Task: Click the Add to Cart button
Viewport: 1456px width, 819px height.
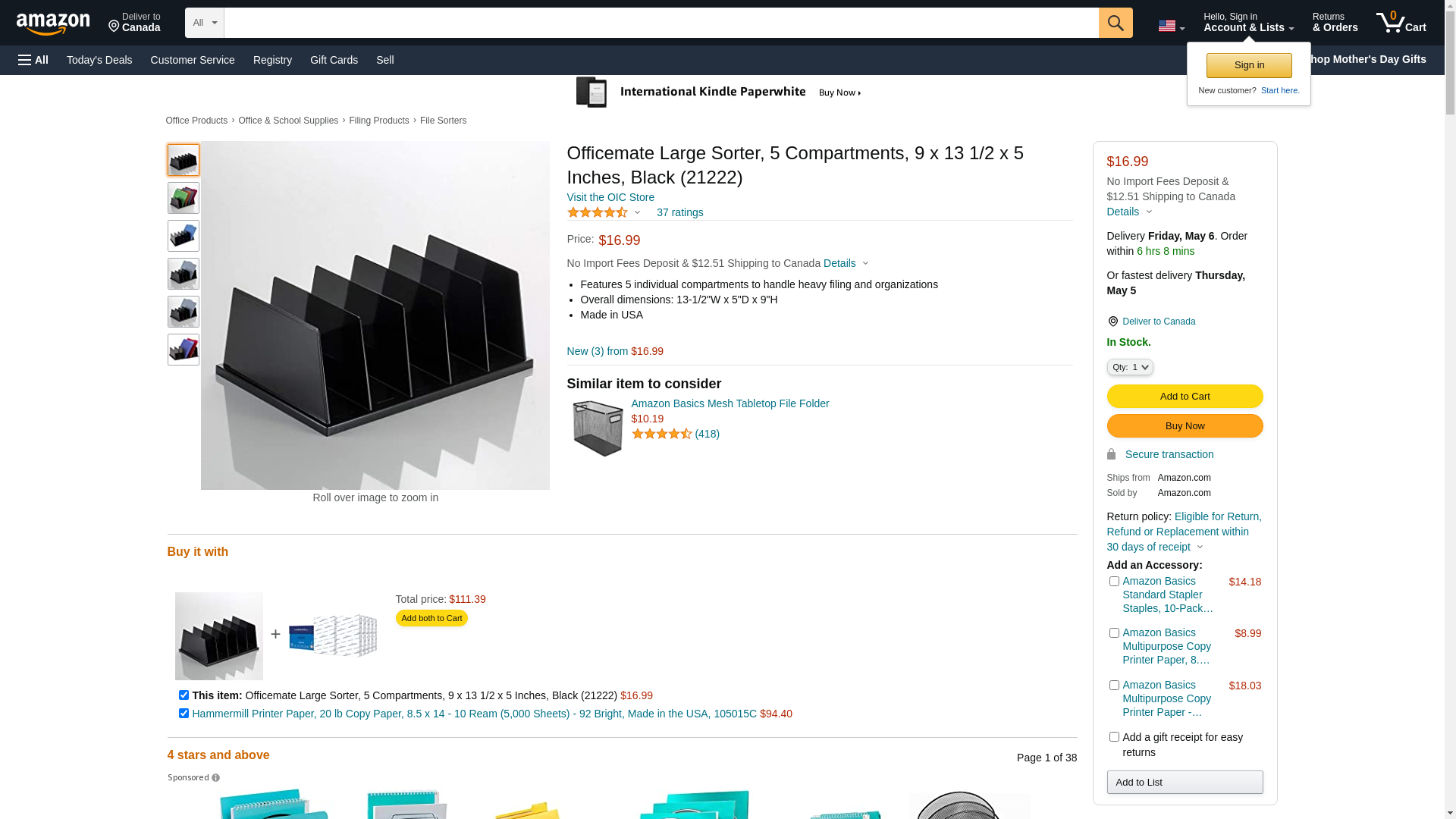Action: point(1184,396)
